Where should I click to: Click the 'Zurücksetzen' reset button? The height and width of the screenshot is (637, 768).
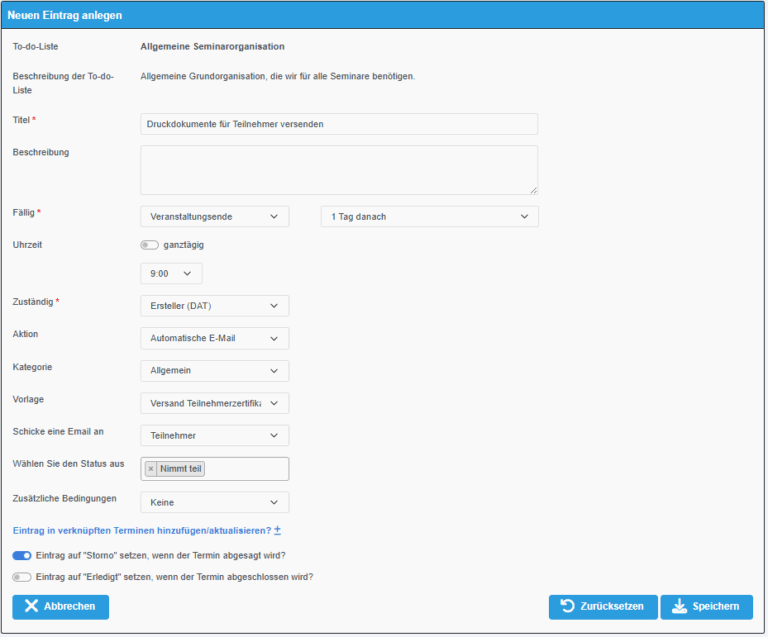coord(603,607)
